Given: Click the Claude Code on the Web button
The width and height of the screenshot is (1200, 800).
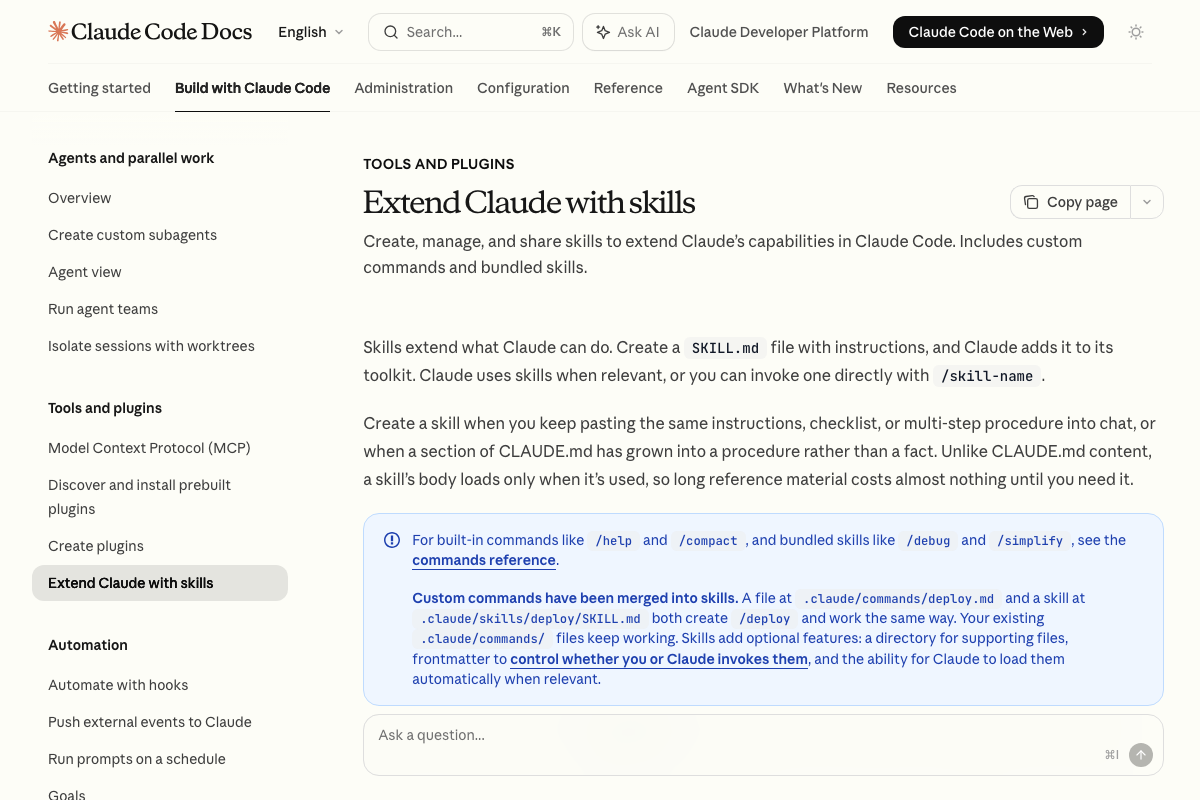Looking at the screenshot, I should pyautogui.click(x=998, y=32).
